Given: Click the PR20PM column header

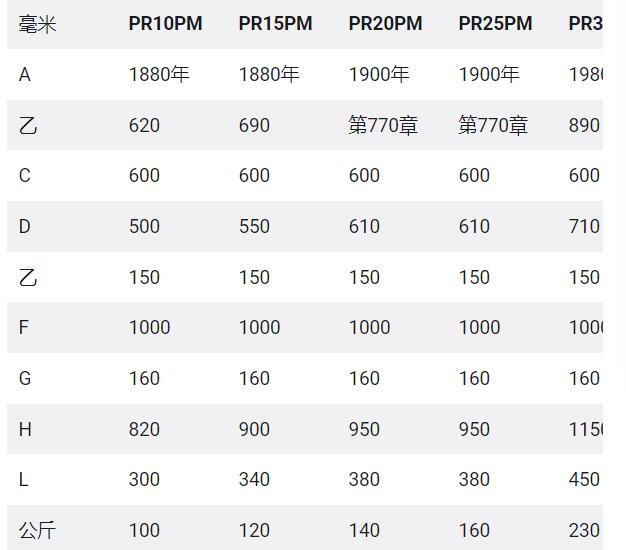Looking at the screenshot, I should click(385, 23).
